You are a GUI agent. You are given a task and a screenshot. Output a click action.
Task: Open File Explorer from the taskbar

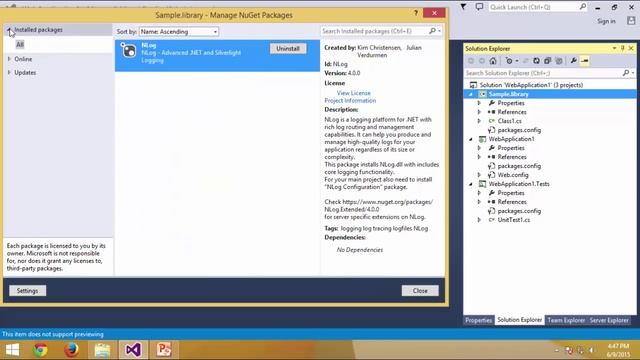tap(102, 350)
